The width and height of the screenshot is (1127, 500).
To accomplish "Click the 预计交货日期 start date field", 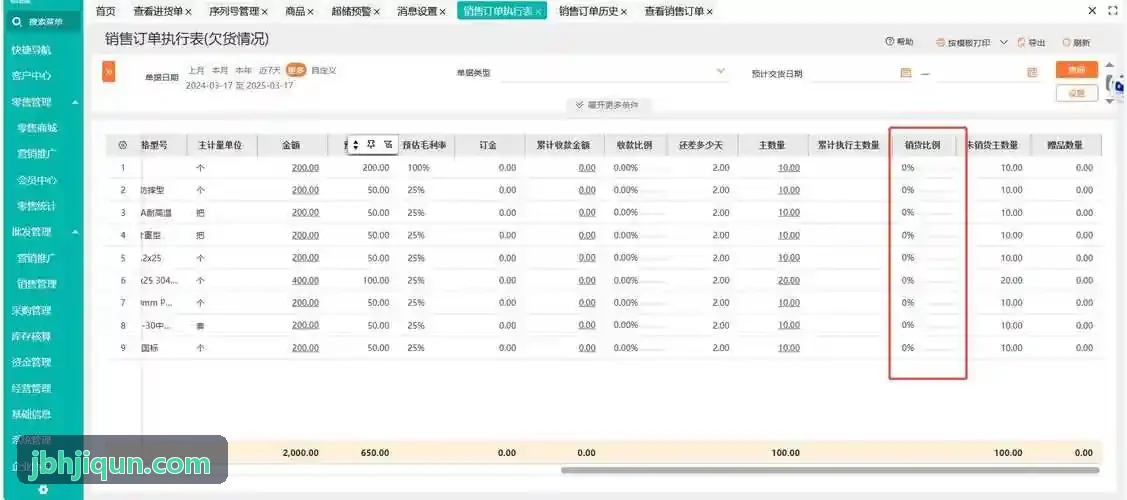I will (x=862, y=73).
